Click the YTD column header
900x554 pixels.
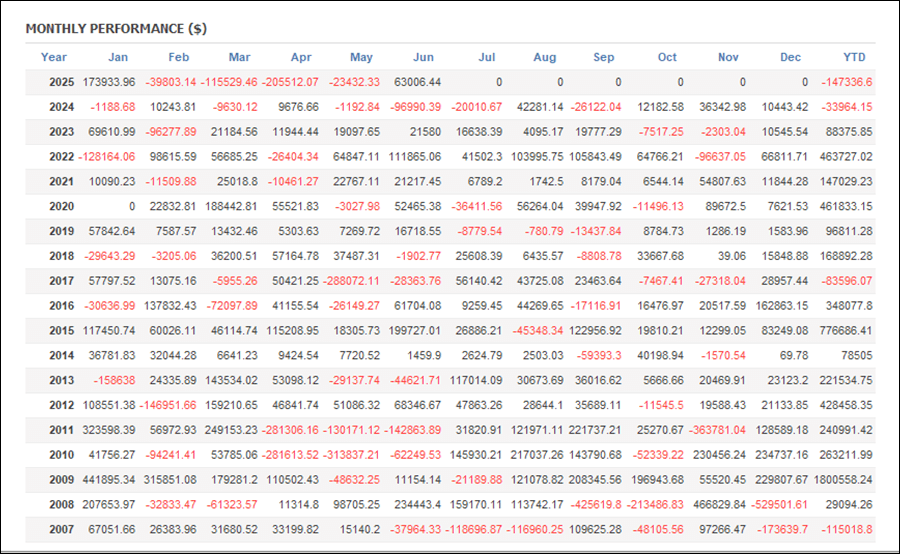pos(854,57)
